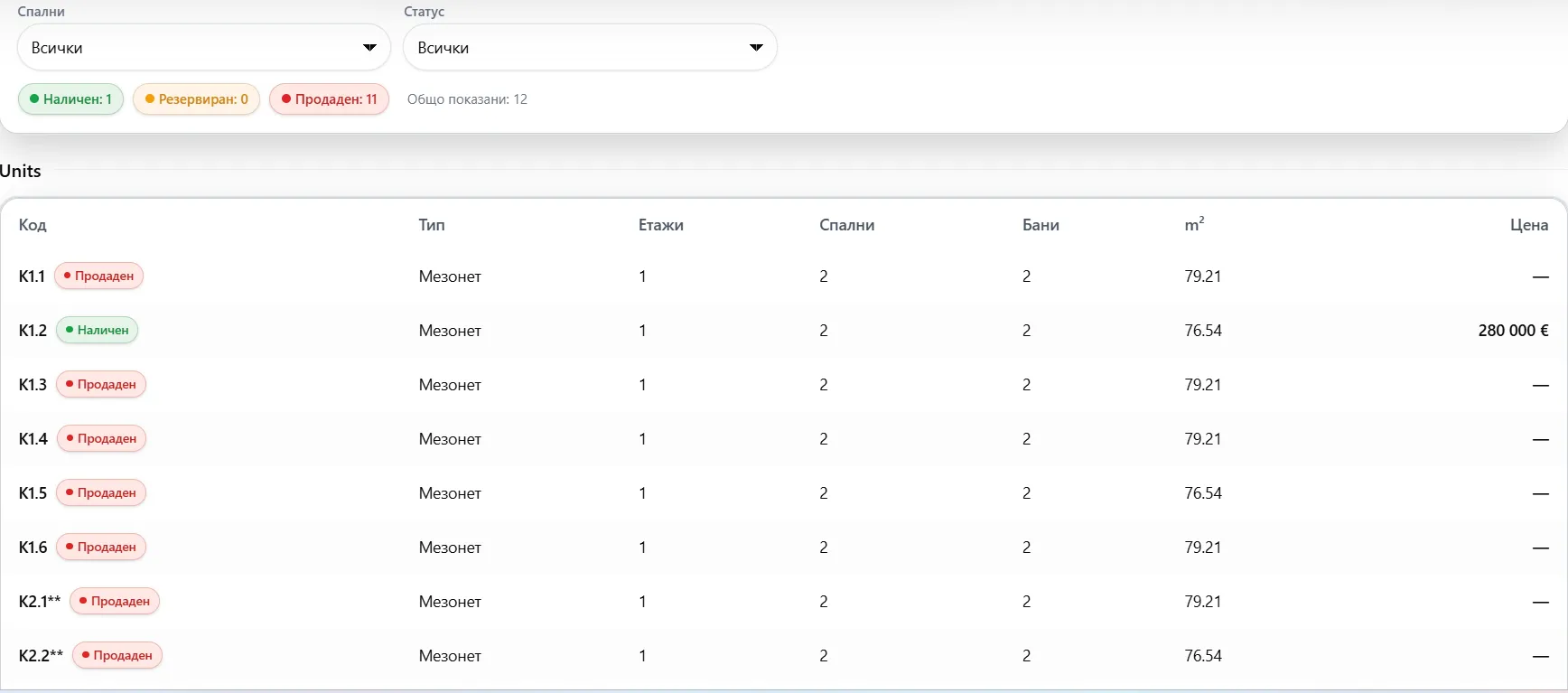
Task: Click the Наличен badge on K1.2
Action: [x=98, y=330]
